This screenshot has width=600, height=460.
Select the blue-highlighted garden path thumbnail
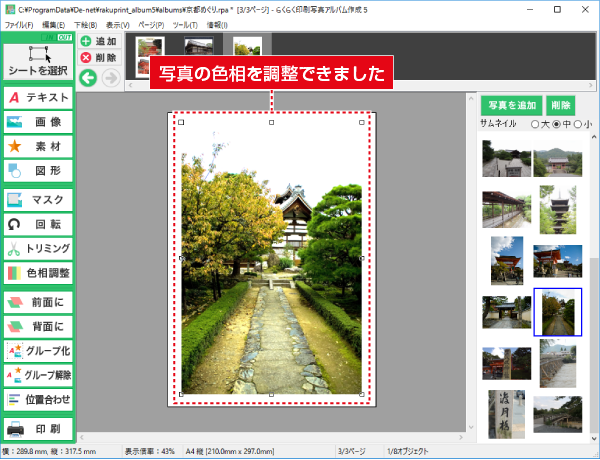pos(558,312)
